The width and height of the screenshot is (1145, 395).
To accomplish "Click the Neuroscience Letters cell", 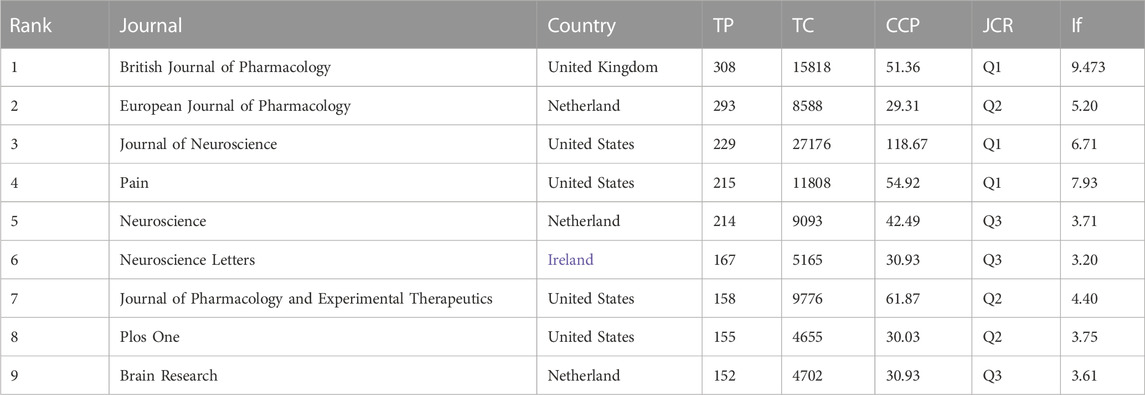I will point(188,260).
